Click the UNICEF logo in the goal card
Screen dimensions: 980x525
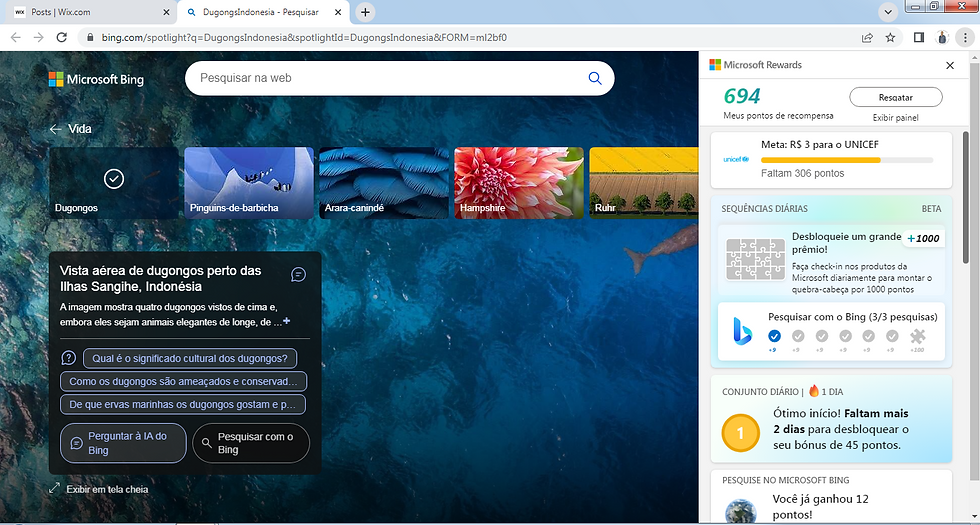736,160
